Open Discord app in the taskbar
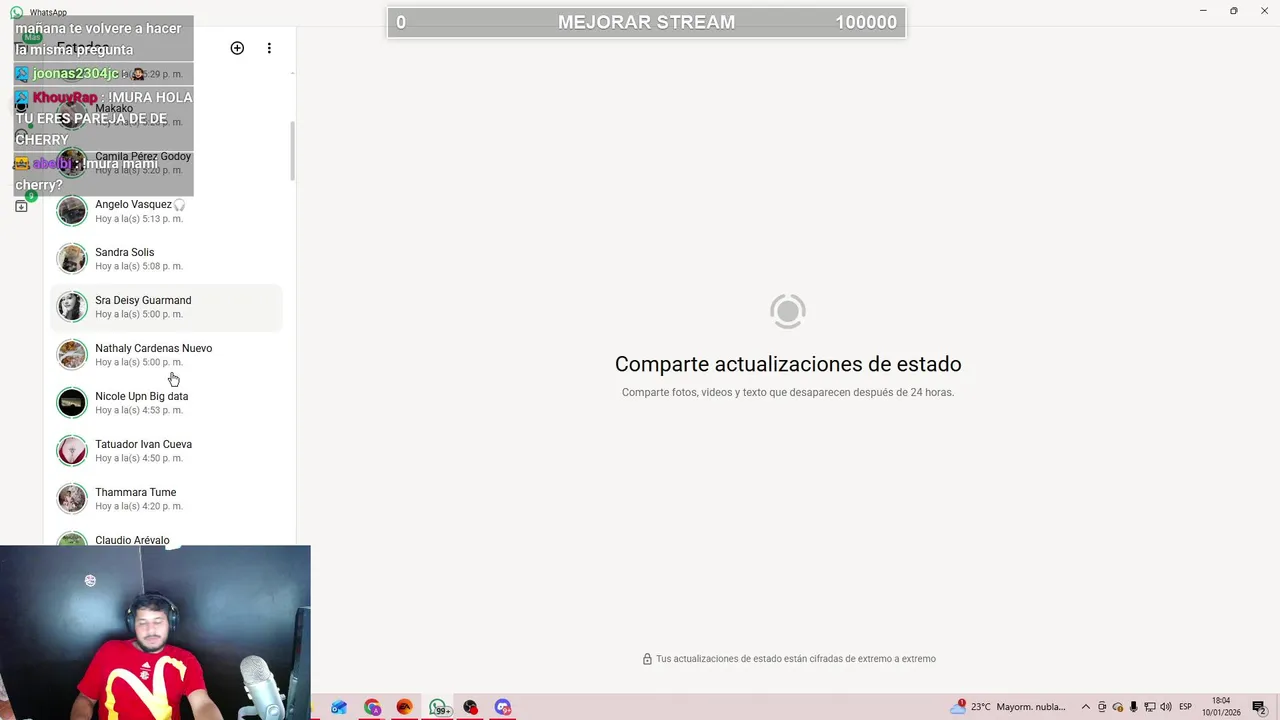This screenshot has width=1280, height=720. tap(503, 707)
